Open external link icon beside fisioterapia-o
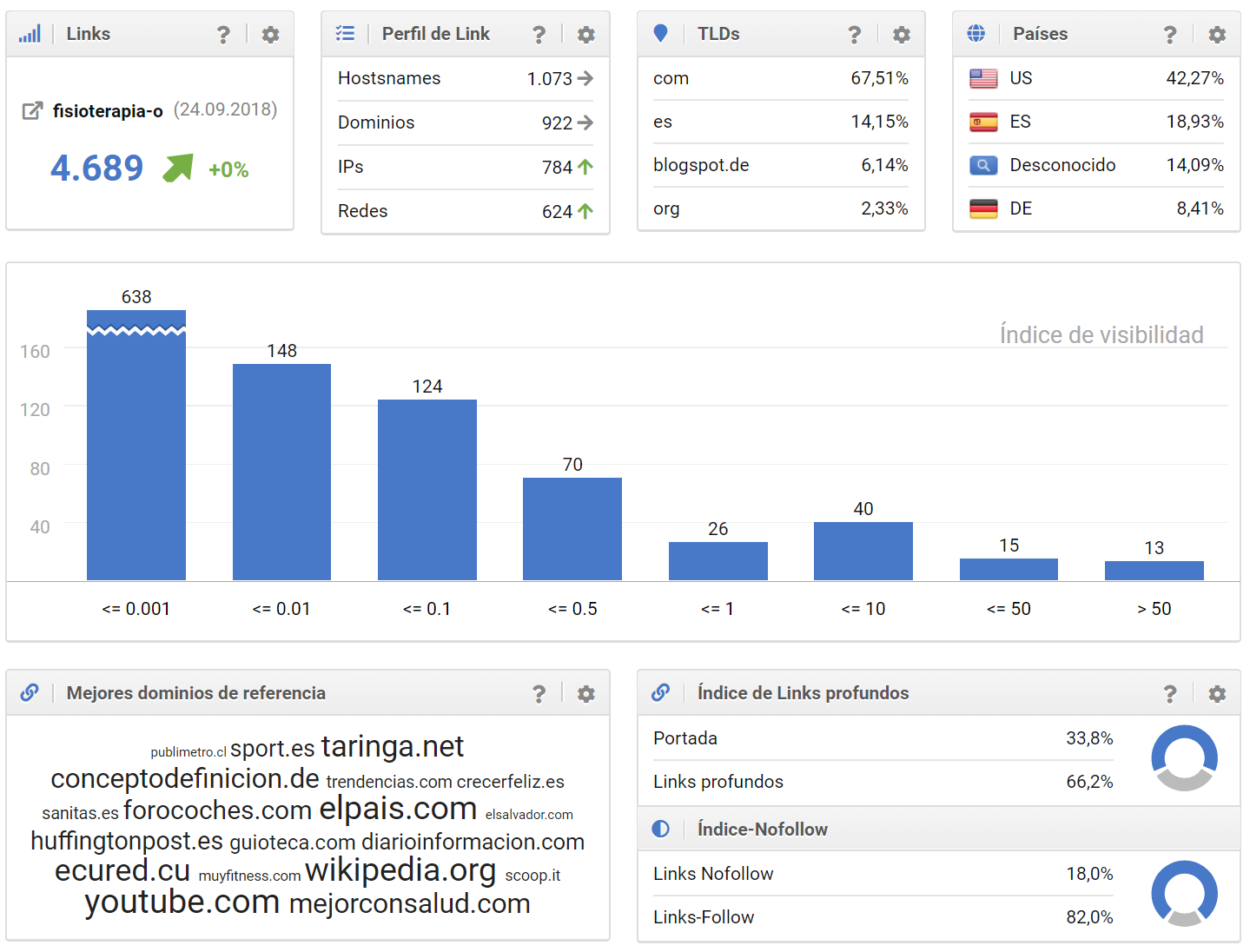The width and height of the screenshot is (1250, 952). pos(32,111)
